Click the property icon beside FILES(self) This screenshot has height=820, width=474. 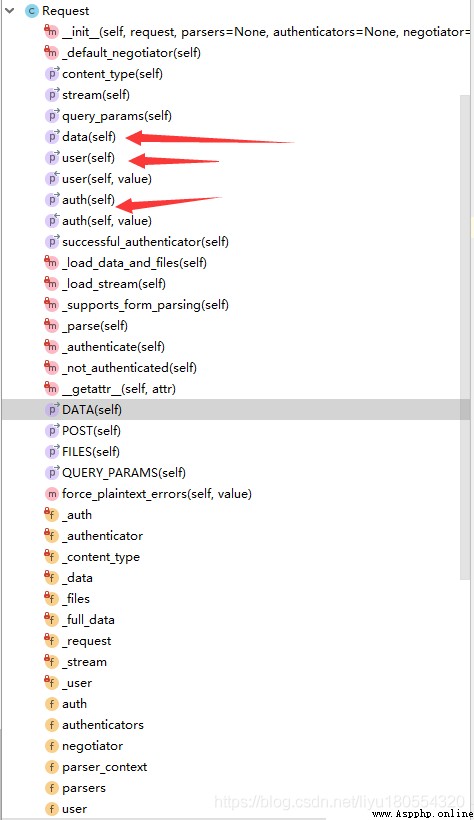52,451
